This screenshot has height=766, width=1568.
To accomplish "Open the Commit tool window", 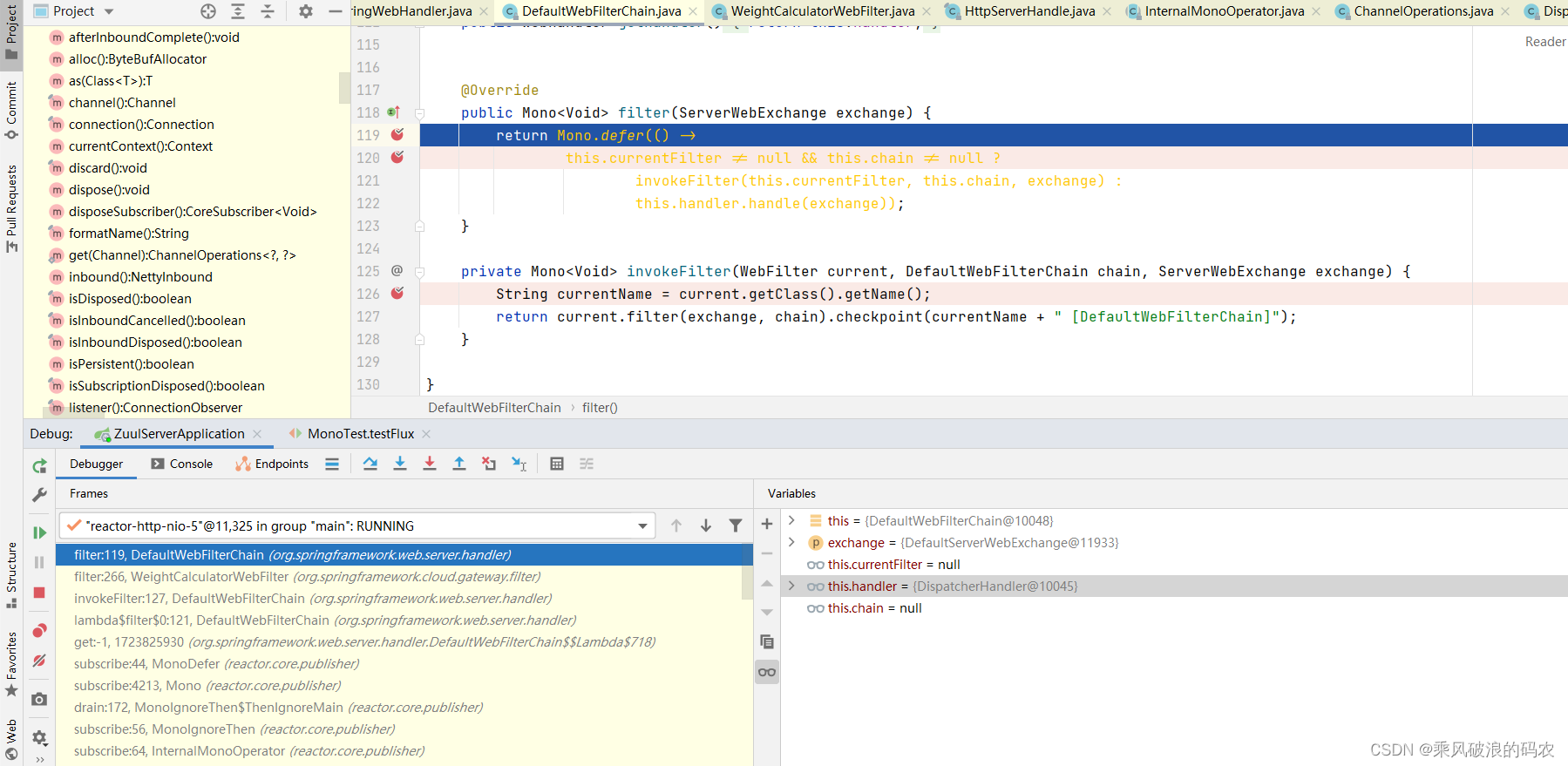I will 11,110.
